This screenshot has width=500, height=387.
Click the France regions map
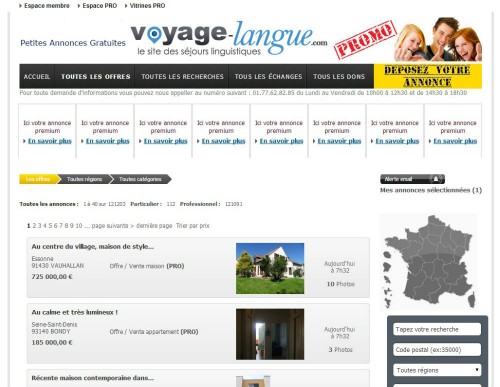[x=429, y=262]
